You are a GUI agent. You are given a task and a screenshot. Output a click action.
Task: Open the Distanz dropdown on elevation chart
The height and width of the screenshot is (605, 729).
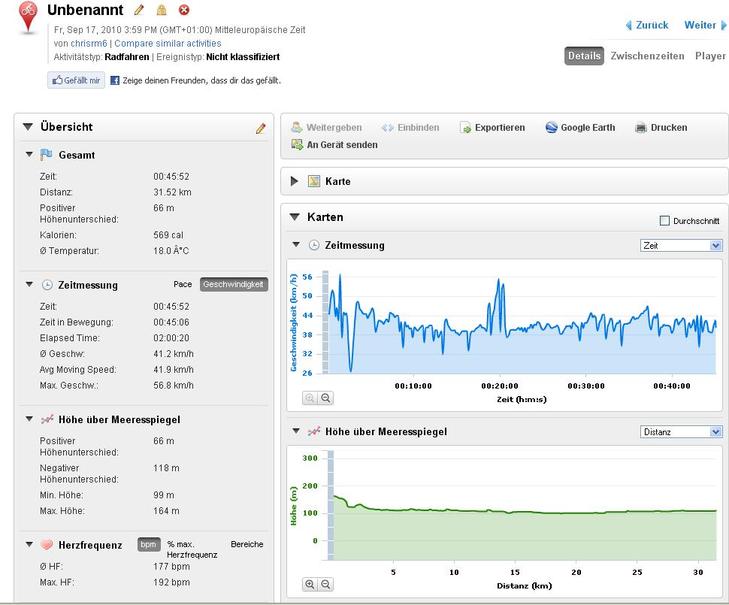pos(680,432)
